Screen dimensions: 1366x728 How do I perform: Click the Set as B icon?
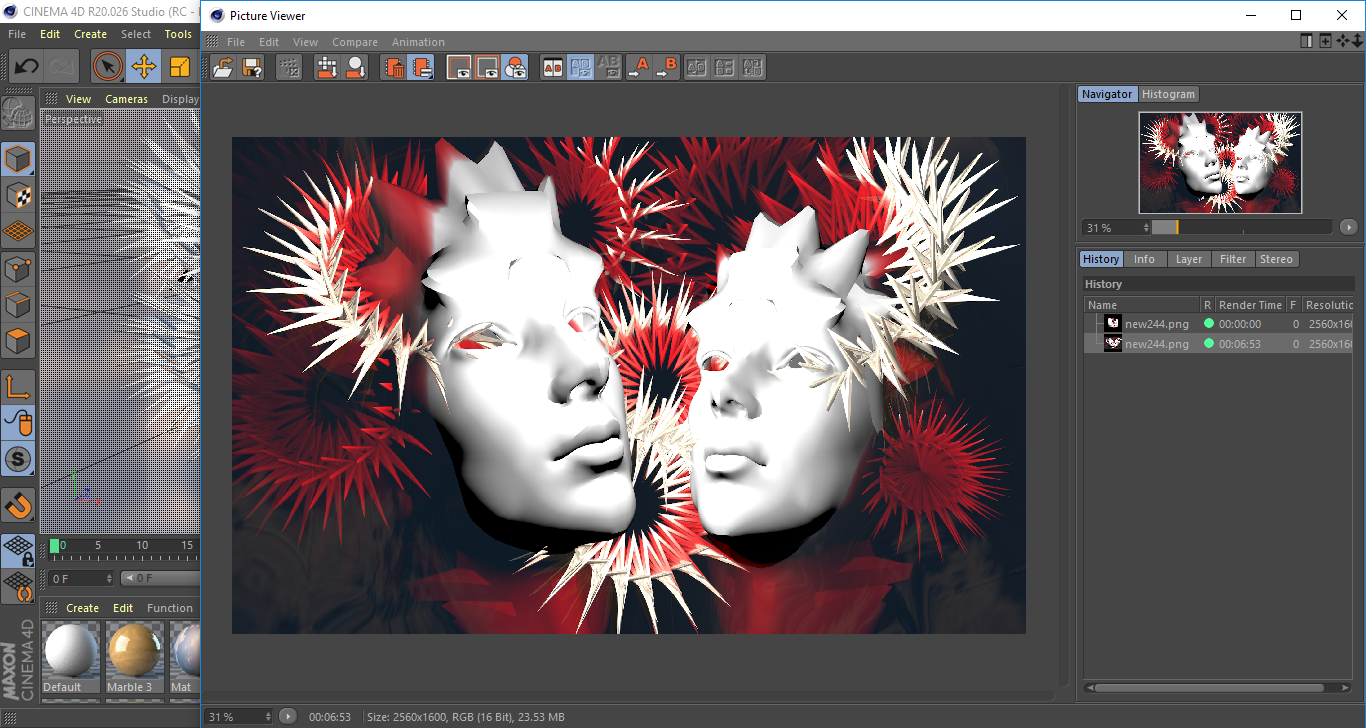666,67
